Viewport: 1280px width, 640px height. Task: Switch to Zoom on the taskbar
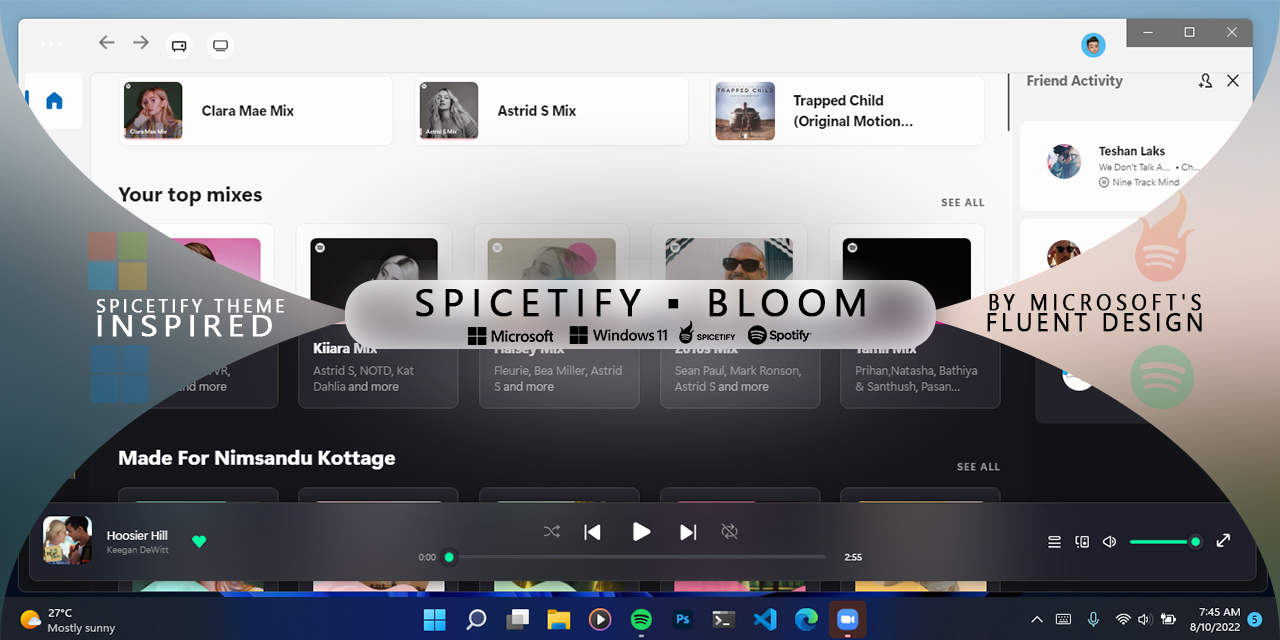[847, 620]
